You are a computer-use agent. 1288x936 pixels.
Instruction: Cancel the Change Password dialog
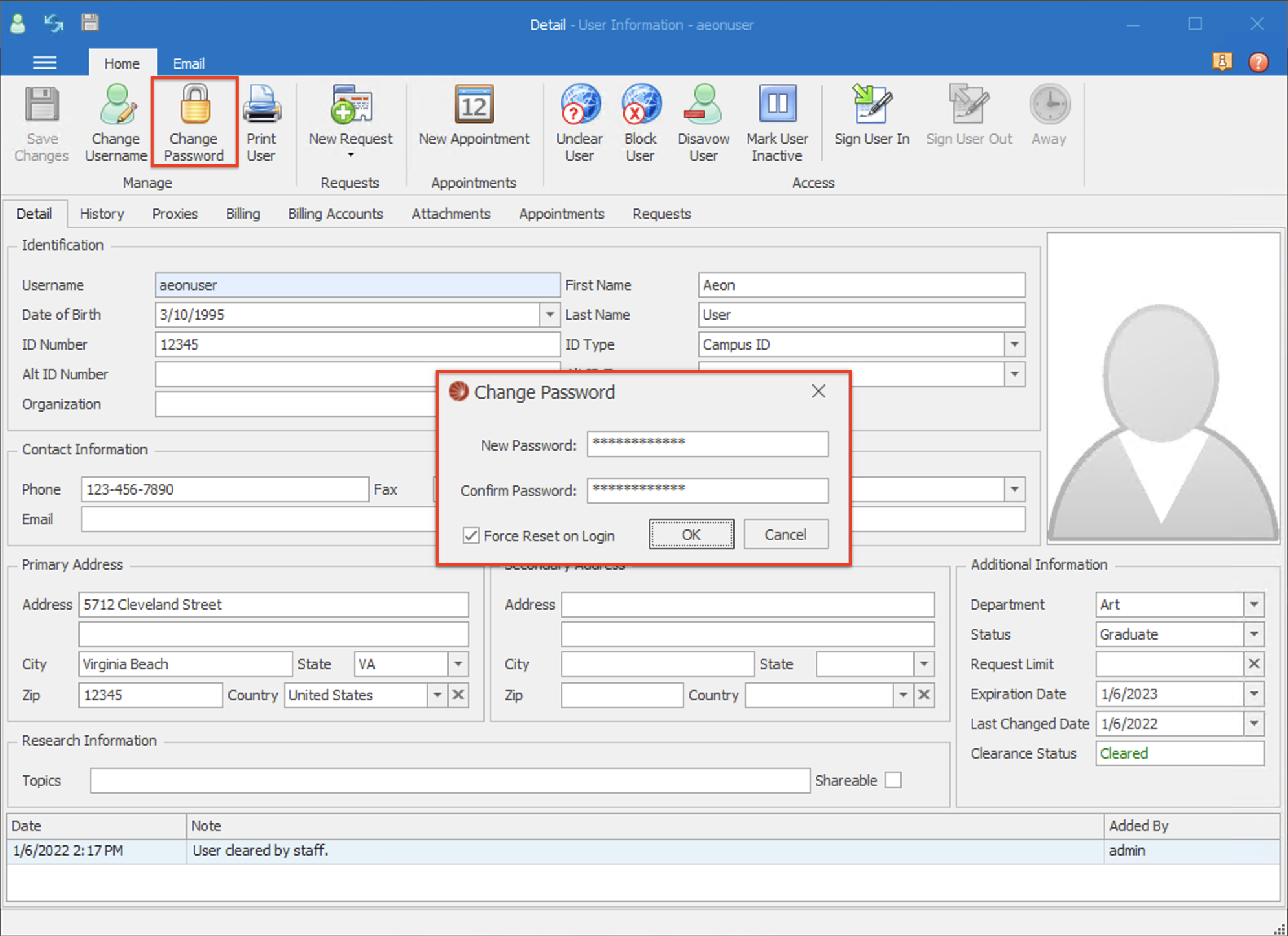pyautogui.click(x=785, y=535)
